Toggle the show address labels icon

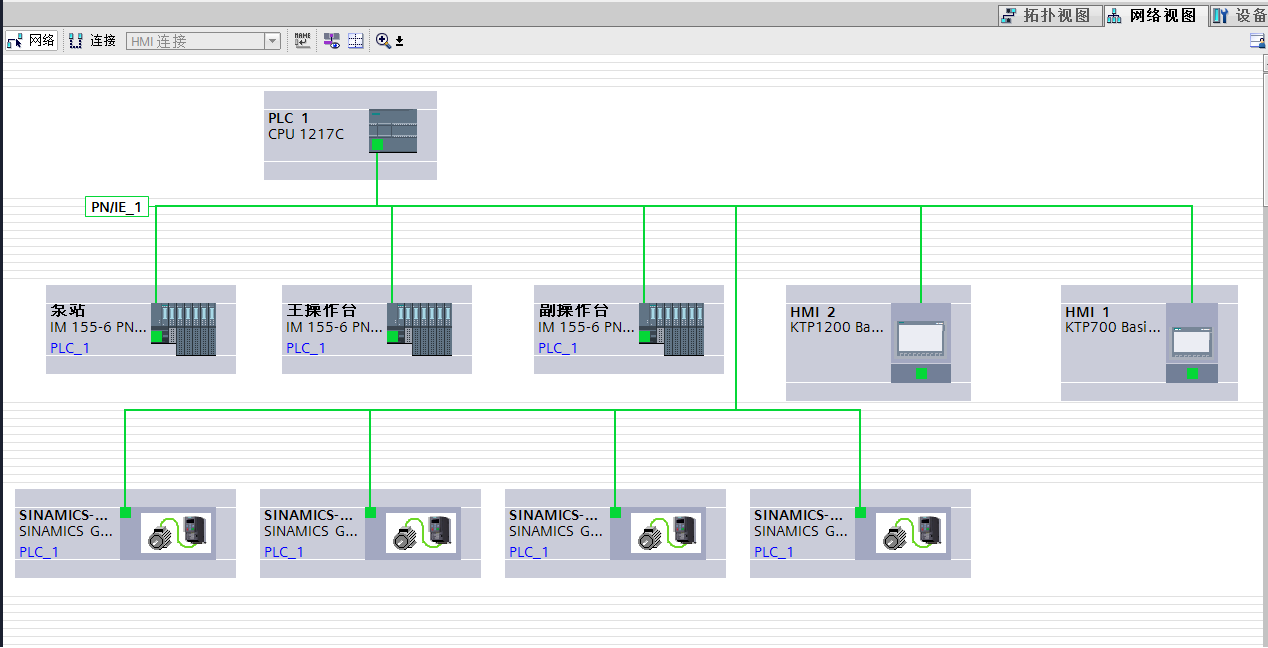331,41
